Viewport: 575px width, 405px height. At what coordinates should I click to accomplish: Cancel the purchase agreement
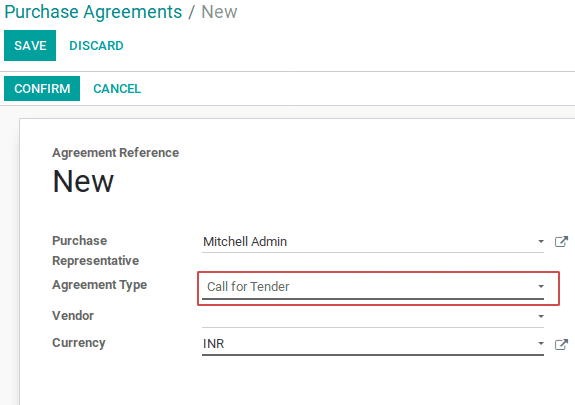coord(117,88)
